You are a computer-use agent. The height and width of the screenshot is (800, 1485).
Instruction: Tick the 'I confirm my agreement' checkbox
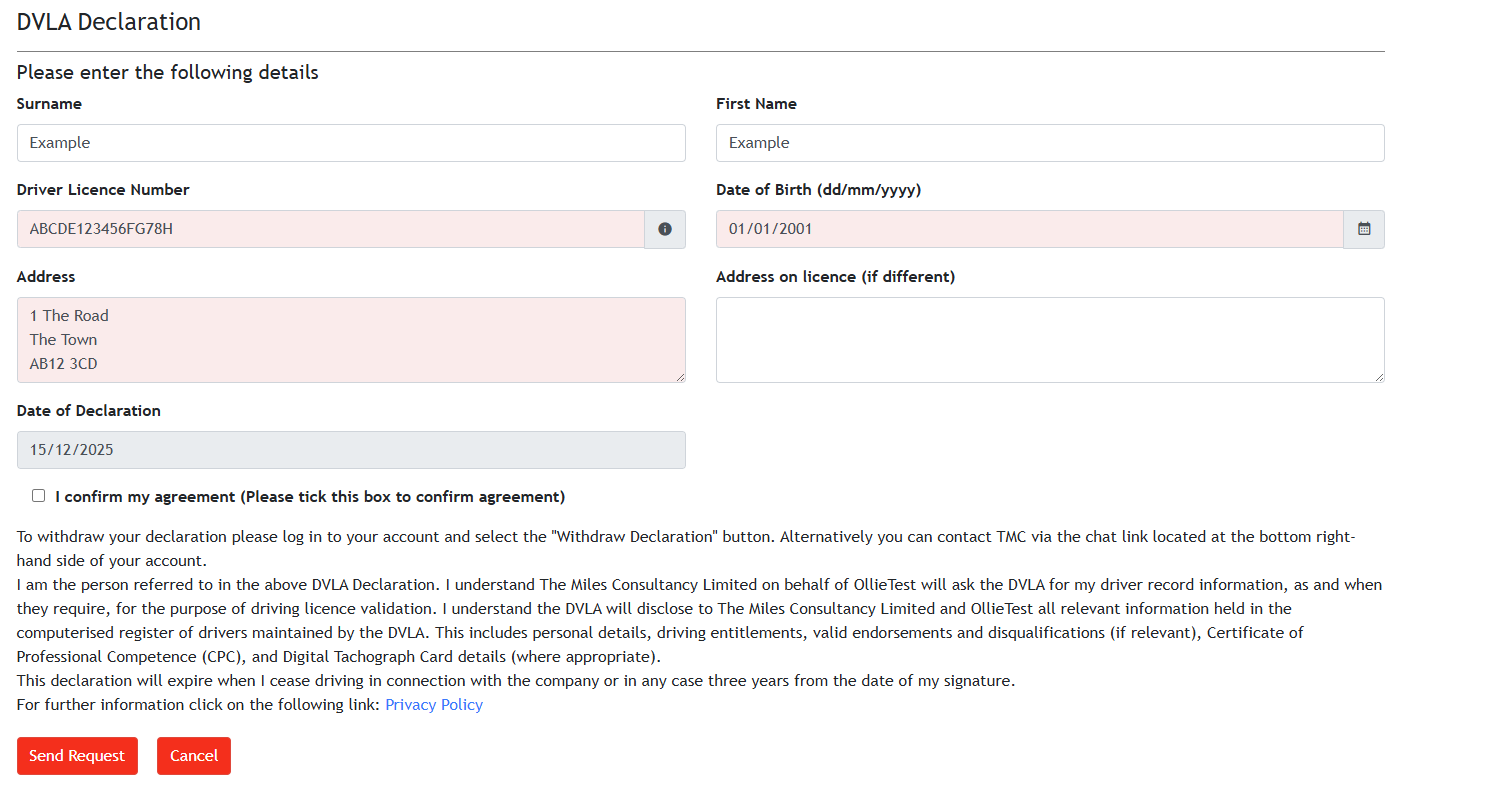point(39,496)
